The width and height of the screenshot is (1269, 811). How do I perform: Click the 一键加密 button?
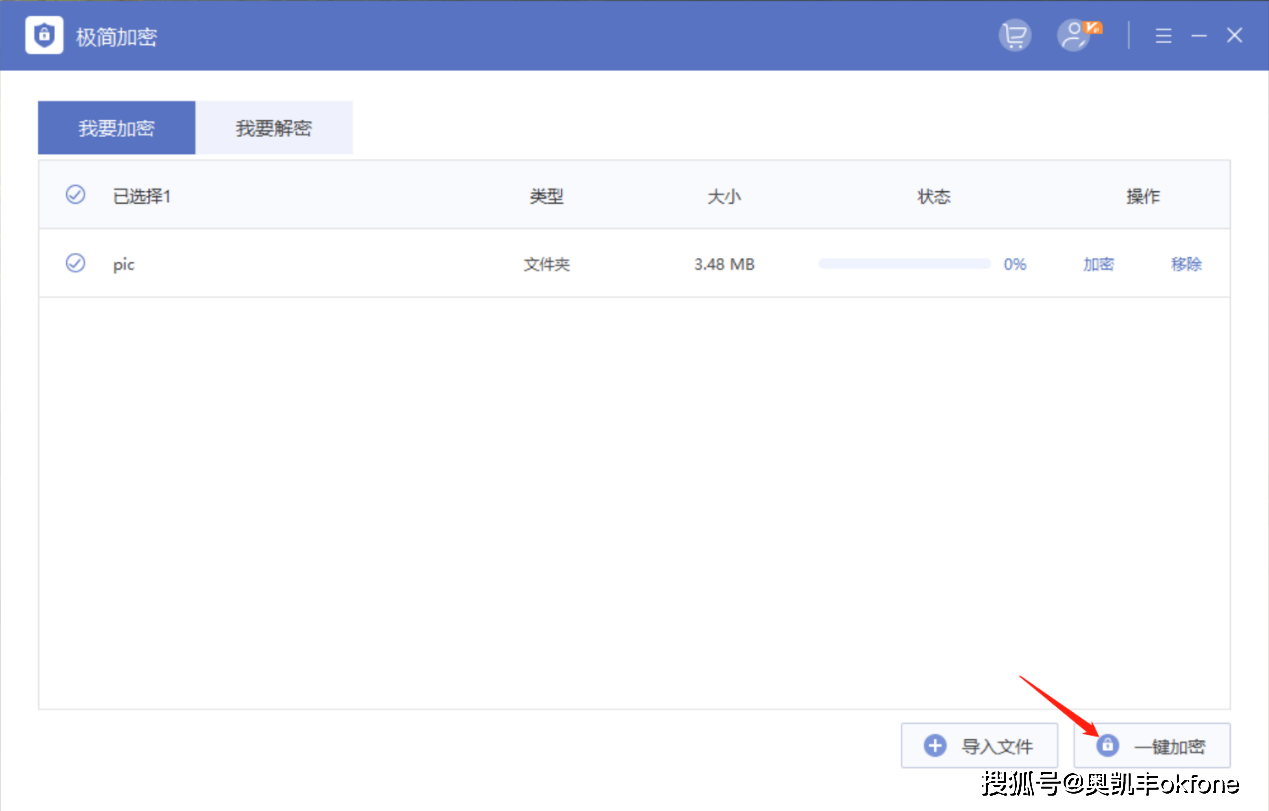[1152, 746]
